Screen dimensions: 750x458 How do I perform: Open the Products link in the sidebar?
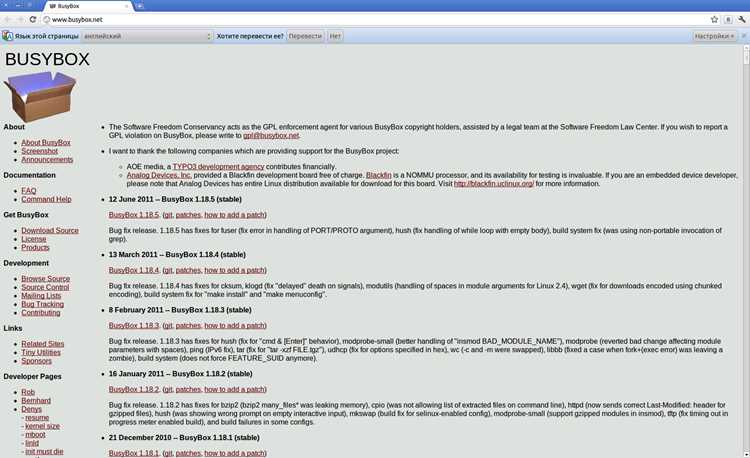(x=35, y=248)
